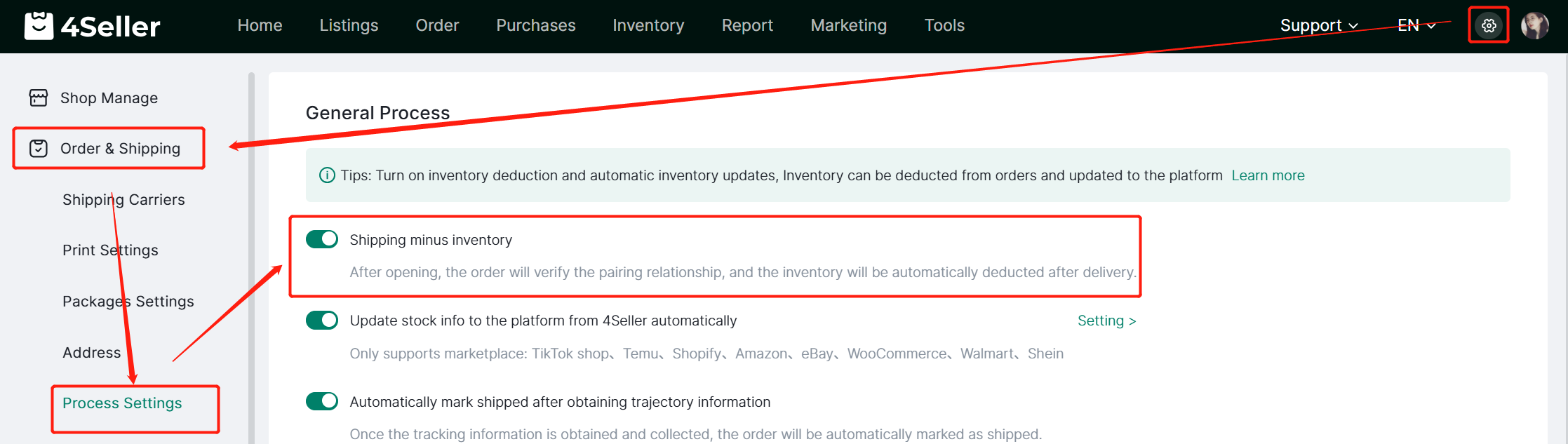1568x444 pixels.
Task: Open Shipping Carriers settings
Action: (x=123, y=200)
